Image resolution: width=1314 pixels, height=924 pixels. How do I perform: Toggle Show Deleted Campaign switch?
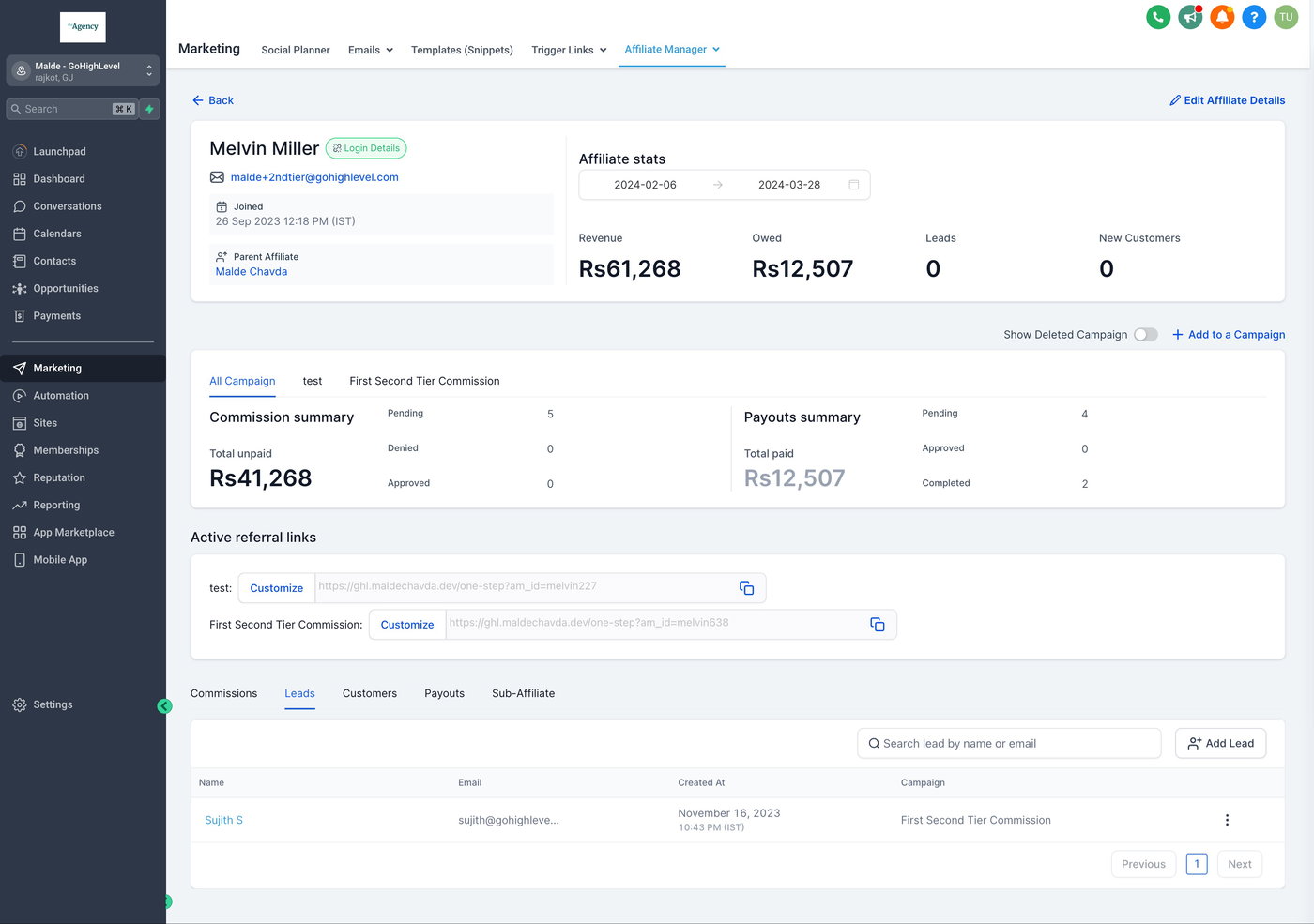[x=1145, y=335]
